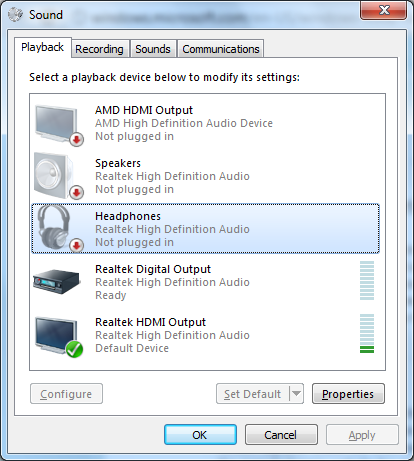Click the AMD HDMI Output monitor icon
Image resolution: width=414 pixels, height=461 pixels.
tap(59, 125)
